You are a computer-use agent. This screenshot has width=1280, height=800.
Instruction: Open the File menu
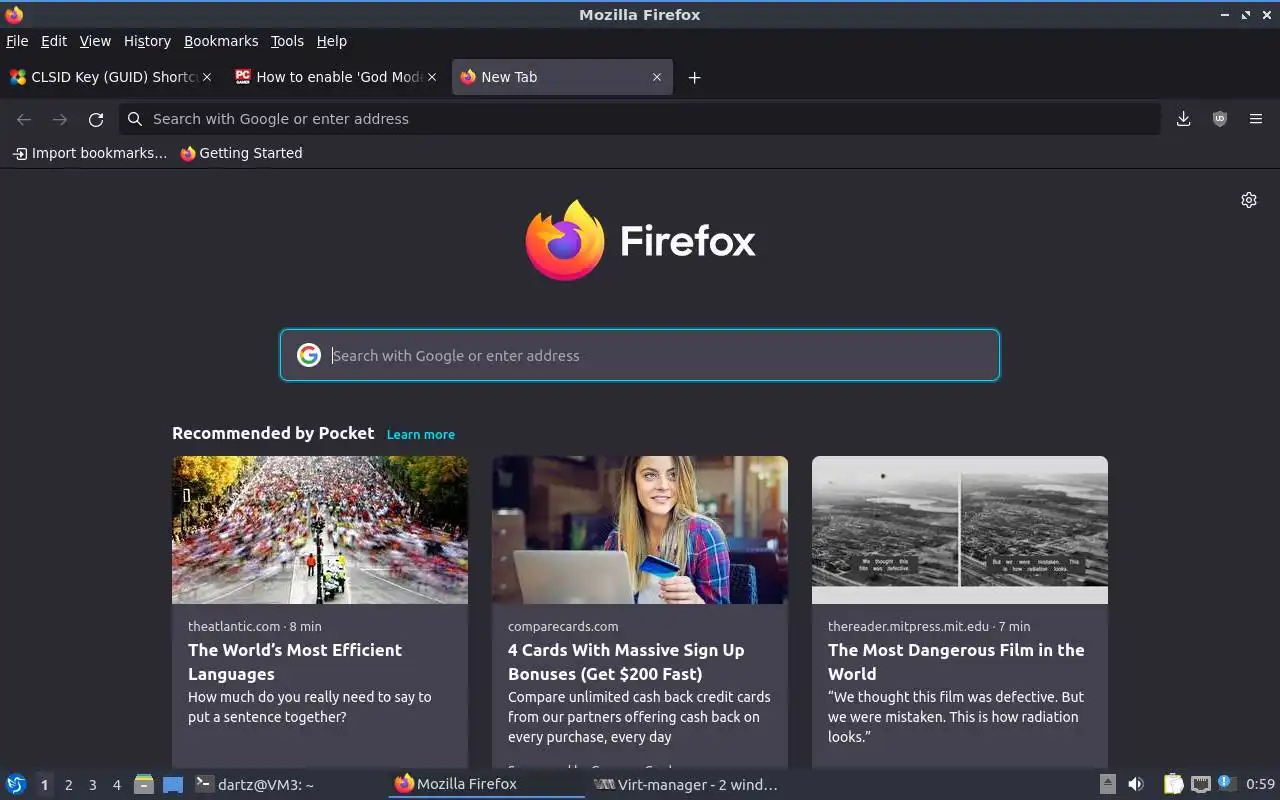(17, 41)
